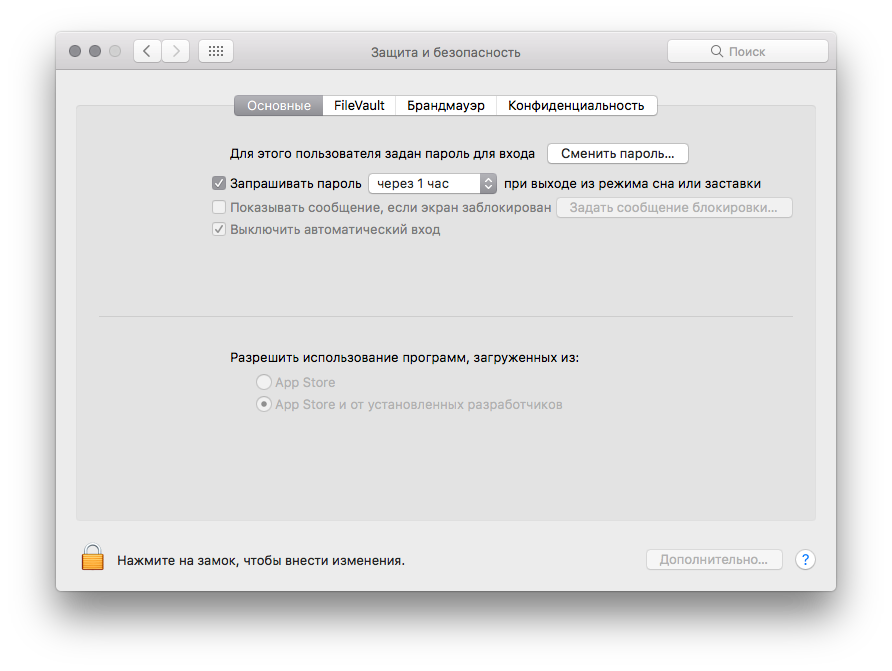Go forward with the right chevron button
This screenshot has width=892, height=671.
(176, 51)
